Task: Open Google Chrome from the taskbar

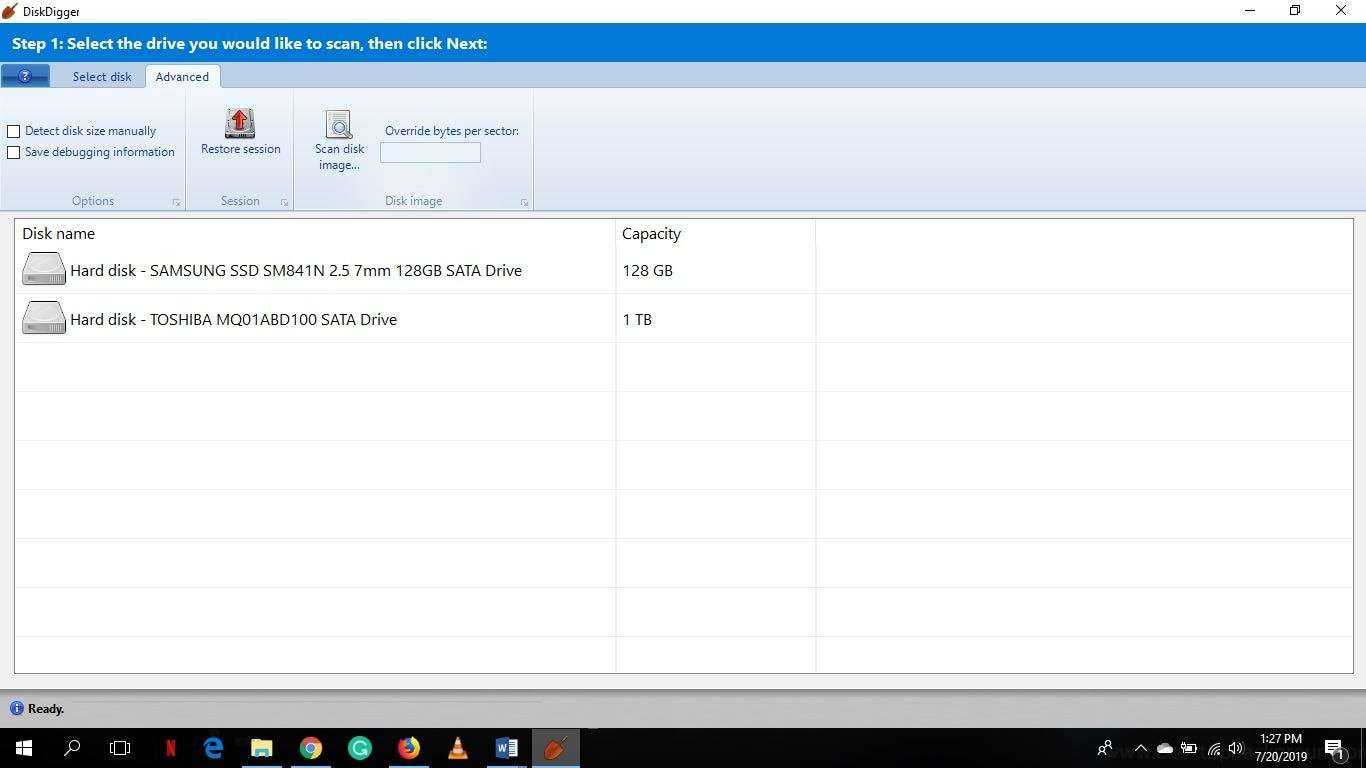Action: [x=311, y=748]
